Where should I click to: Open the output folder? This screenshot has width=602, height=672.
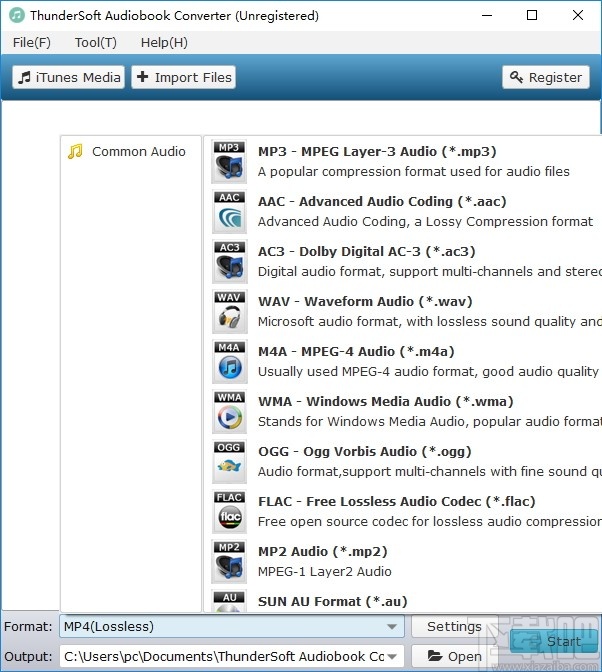[x=454, y=656]
